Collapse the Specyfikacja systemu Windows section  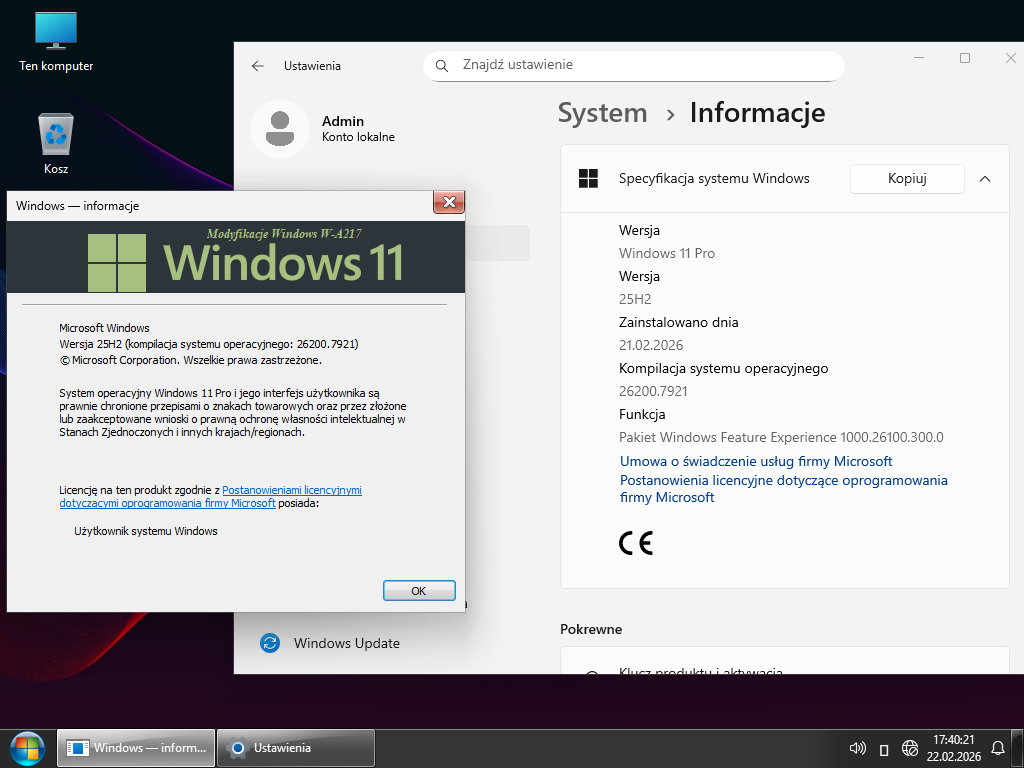point(985,179)
